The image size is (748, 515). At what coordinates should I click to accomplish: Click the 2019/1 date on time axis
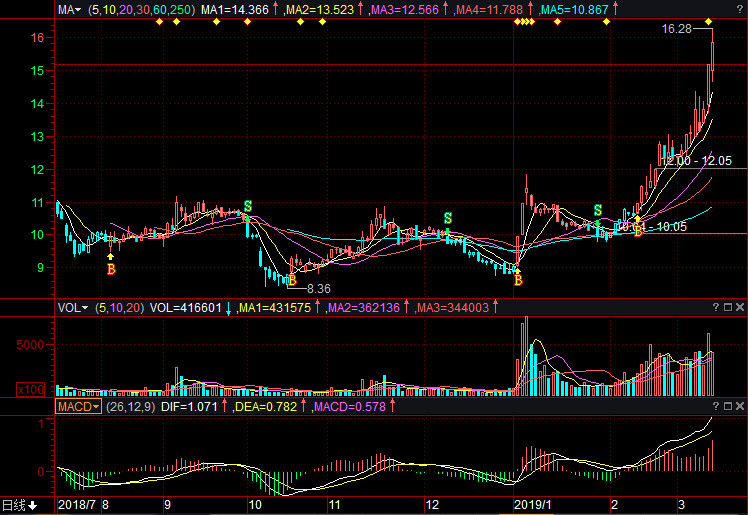coord(530,506)
